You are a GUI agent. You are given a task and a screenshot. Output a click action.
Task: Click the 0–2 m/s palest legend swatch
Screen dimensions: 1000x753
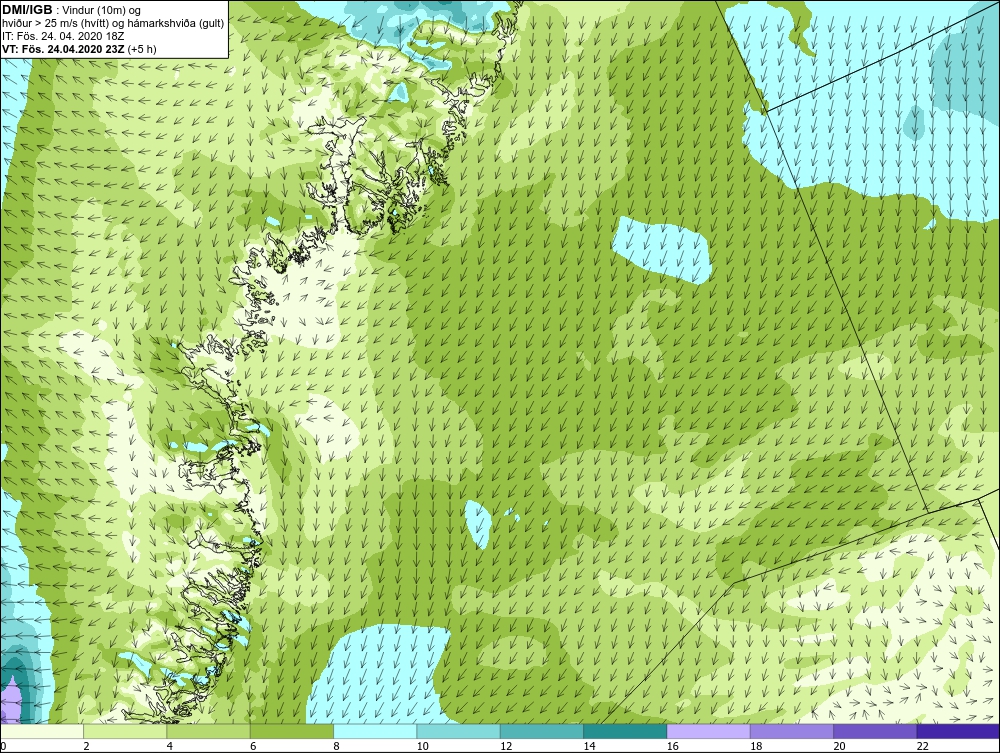click(42, 731)
